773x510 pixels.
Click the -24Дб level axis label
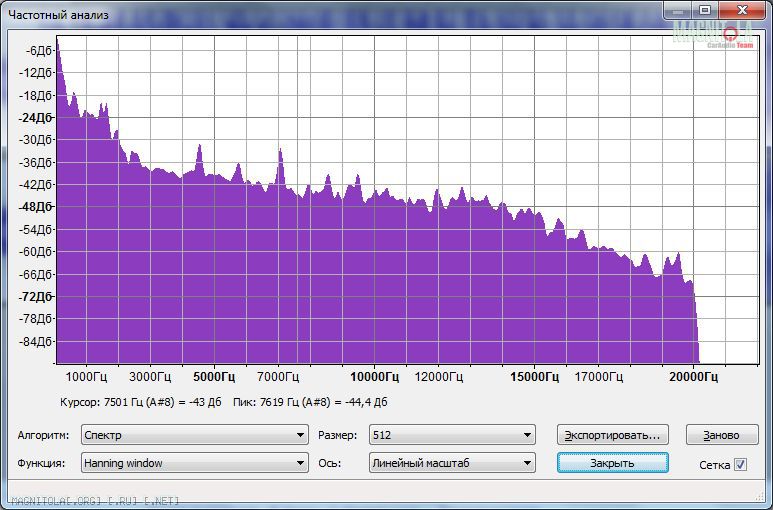tap(35, 118)
